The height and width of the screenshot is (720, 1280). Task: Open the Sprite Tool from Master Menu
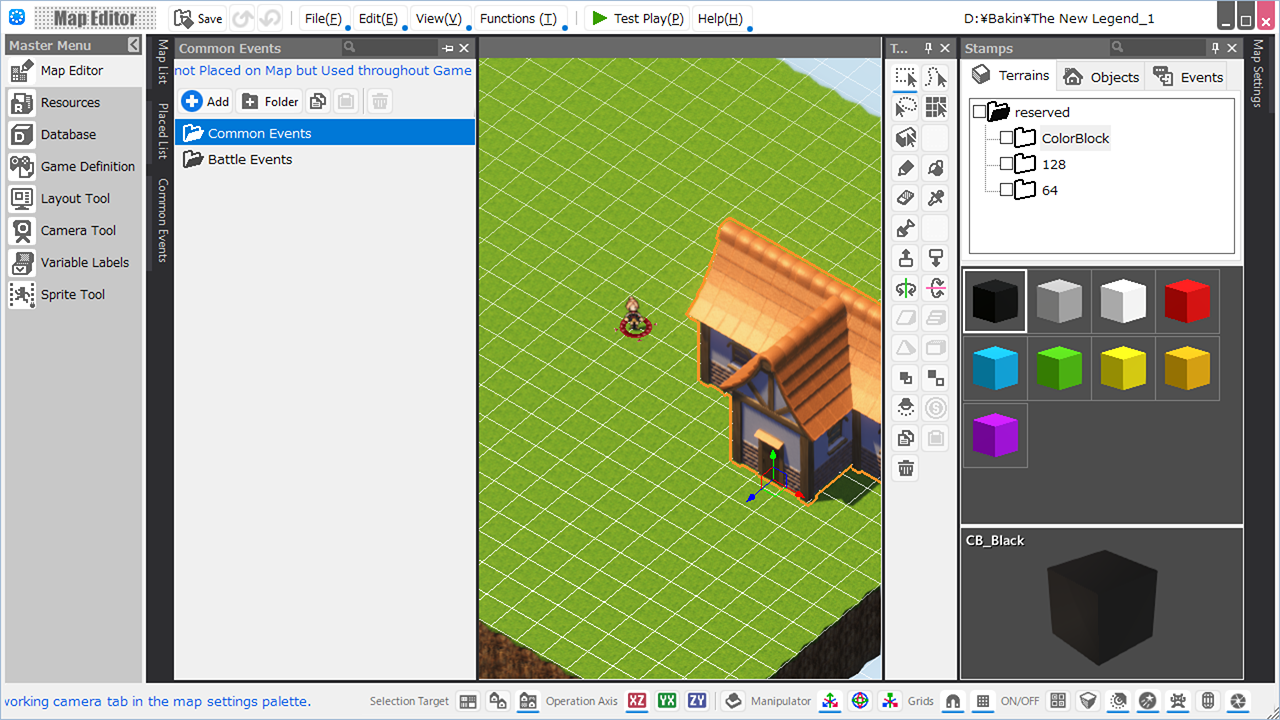(x=72, y=294)
